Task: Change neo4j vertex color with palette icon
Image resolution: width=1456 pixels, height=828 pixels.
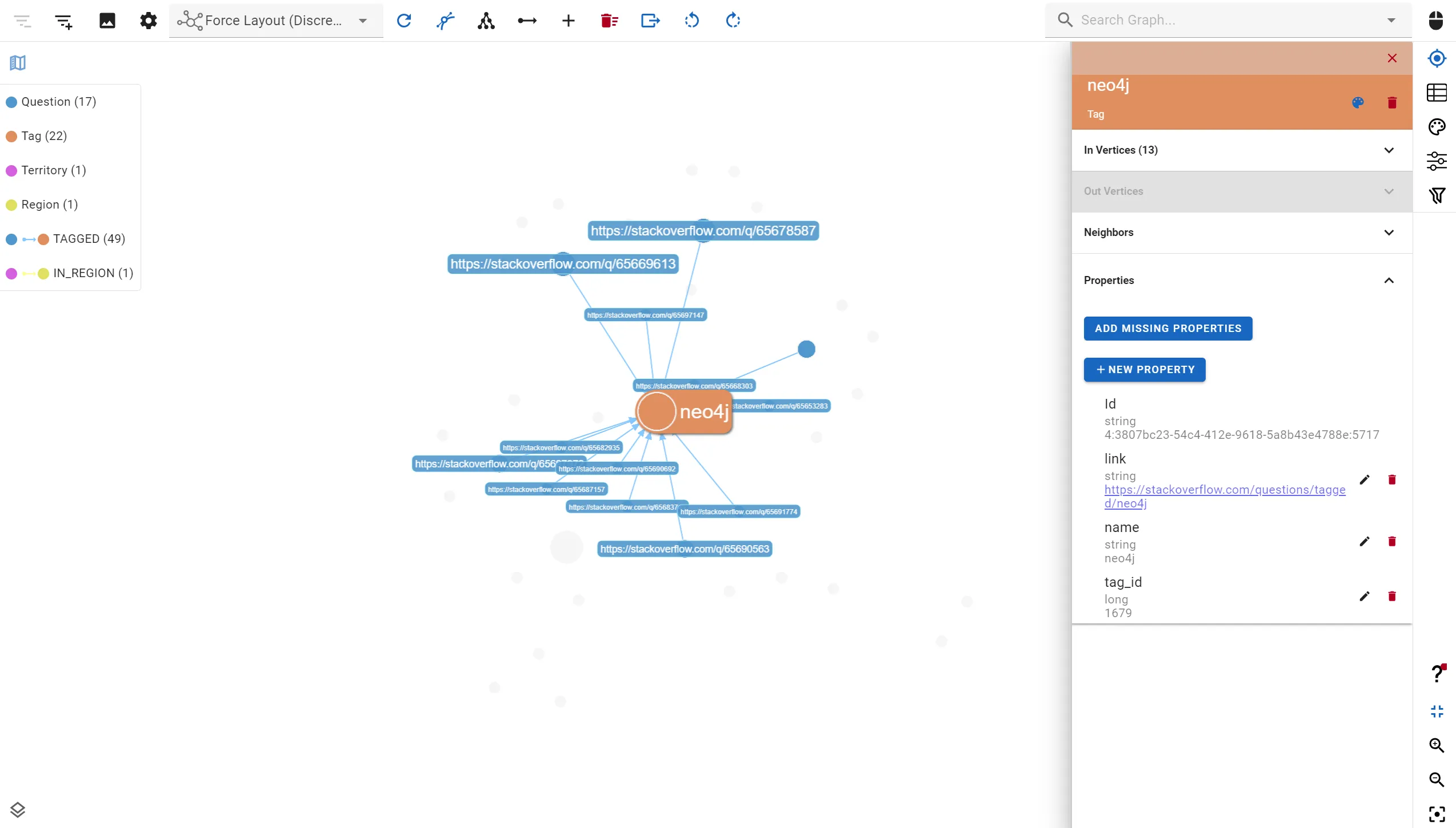Action: point(1358,103)
